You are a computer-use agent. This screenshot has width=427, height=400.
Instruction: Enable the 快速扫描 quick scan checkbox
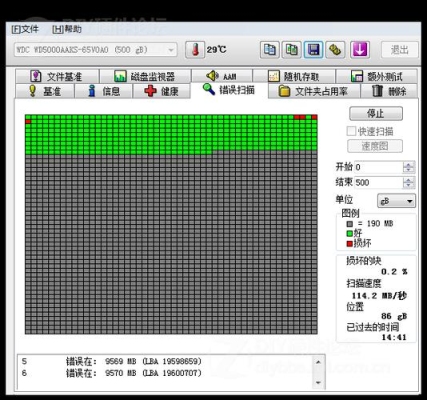click(x=351, y=131)
